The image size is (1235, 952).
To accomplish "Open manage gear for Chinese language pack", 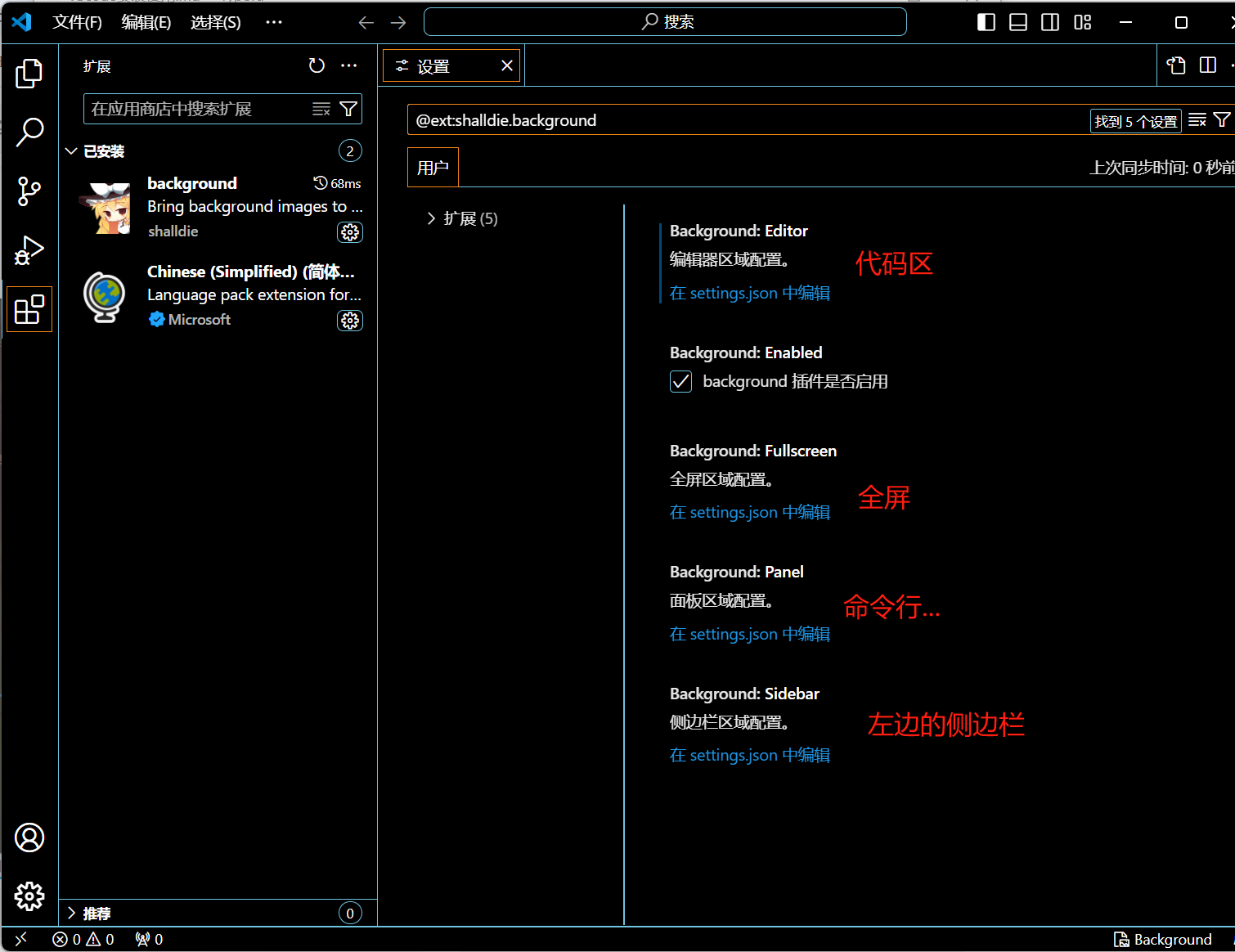I will 350,321.
